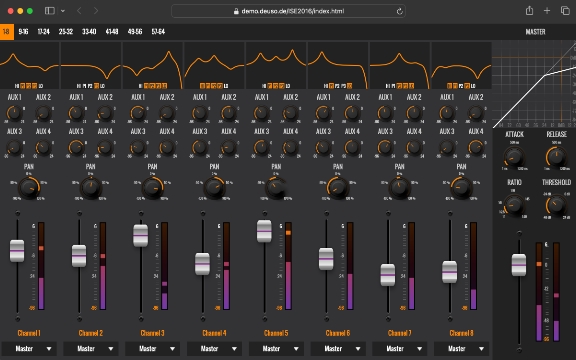Toggle the HI band on Channel 7 EQ
This screenshot has height=360, width=576.
387,86
